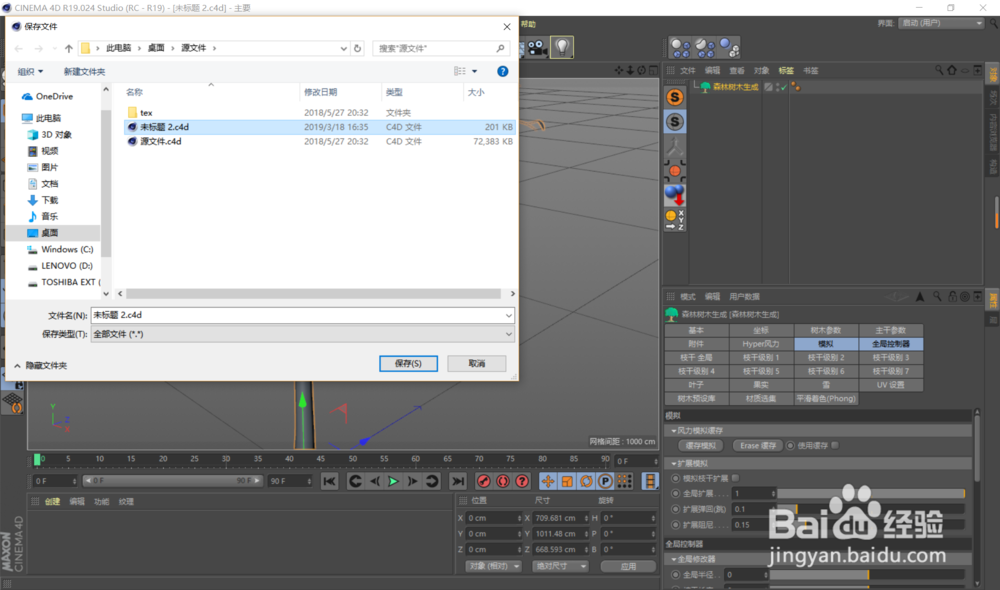Click the radio circle beside 扩展弹回

click(675, 509)
